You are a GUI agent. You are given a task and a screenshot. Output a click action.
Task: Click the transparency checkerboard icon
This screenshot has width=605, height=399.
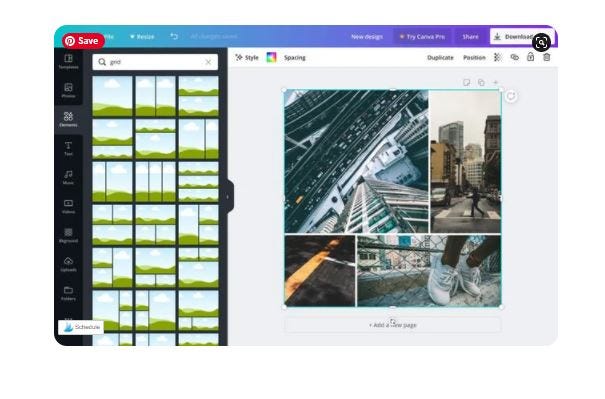pyautogui.click(x=498, y=57)
